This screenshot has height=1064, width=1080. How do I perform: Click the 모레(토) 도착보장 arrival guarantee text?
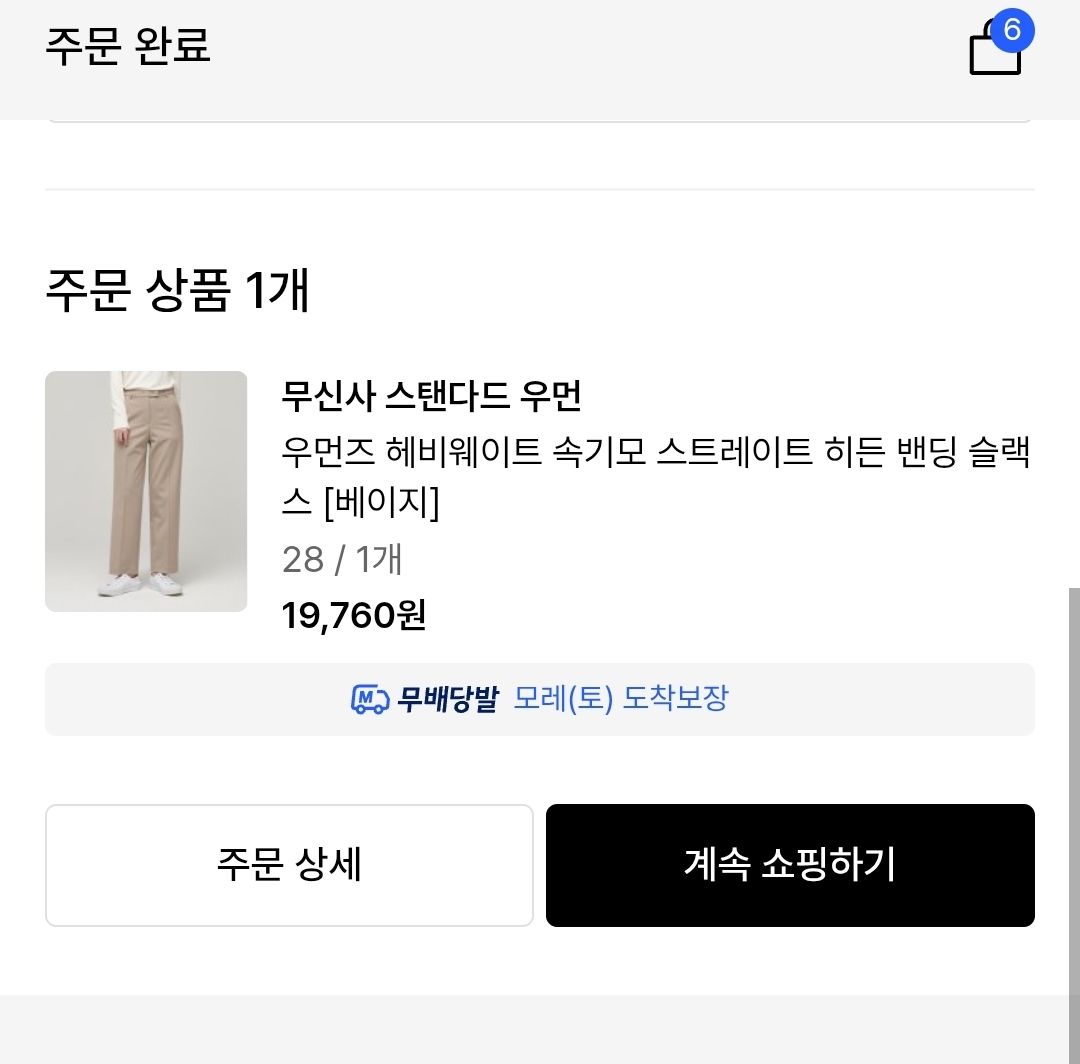pyautogui.click(x=621, y=699)
